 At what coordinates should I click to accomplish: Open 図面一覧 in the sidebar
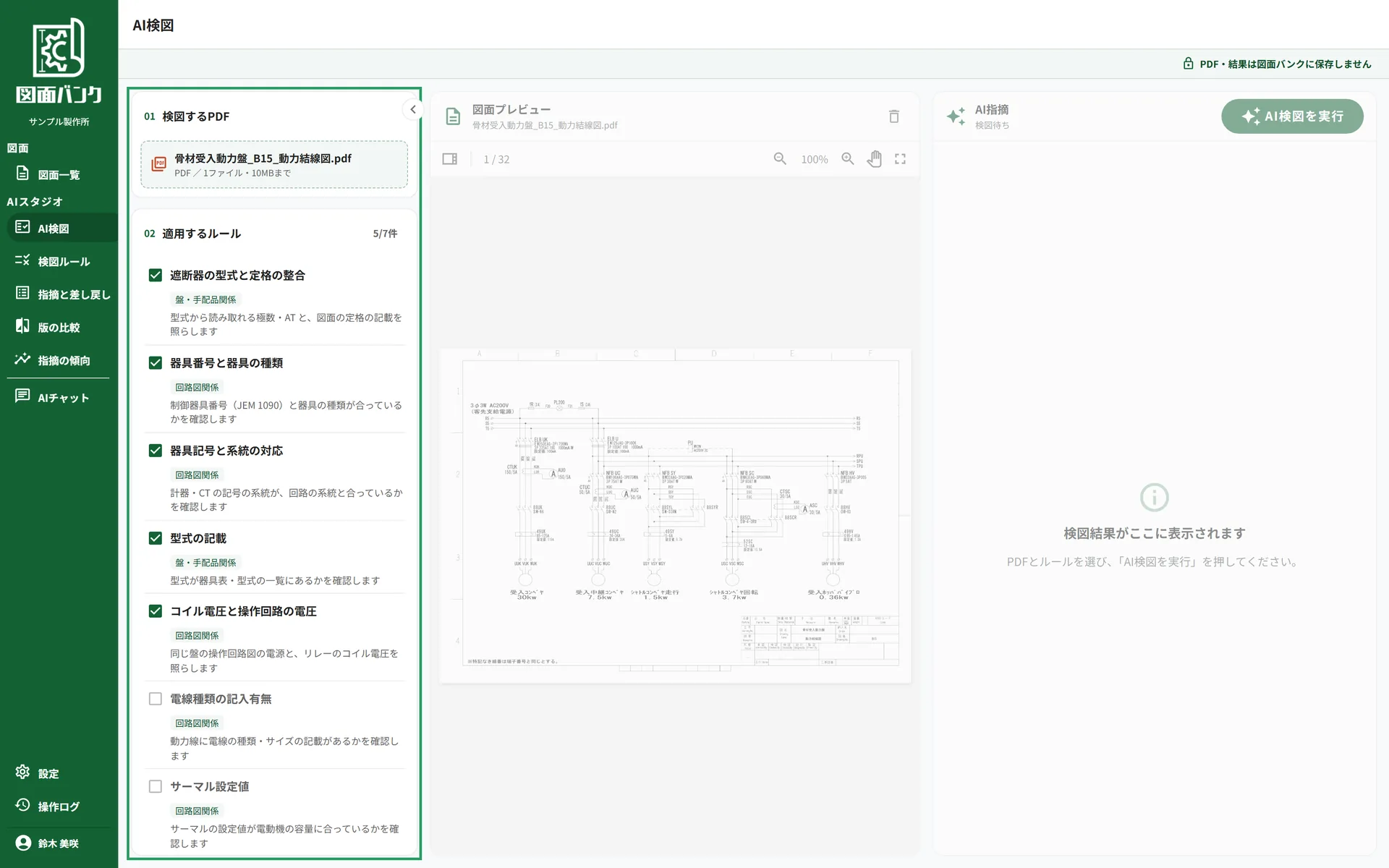coord(59,174)
